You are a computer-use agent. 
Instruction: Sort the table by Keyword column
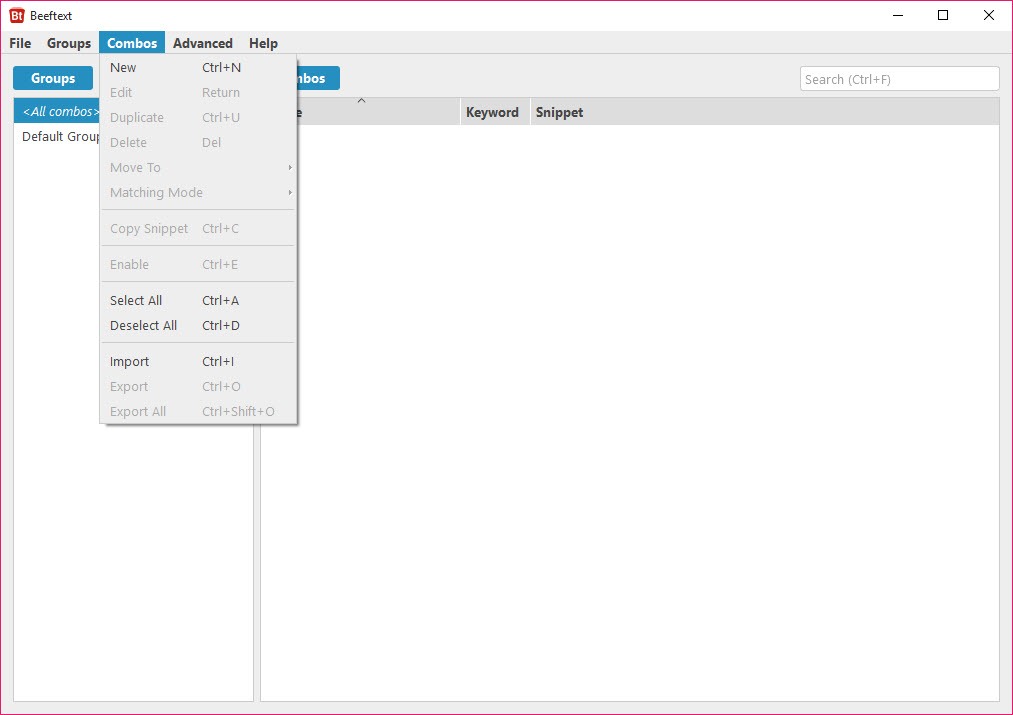(x=495, y=112)
